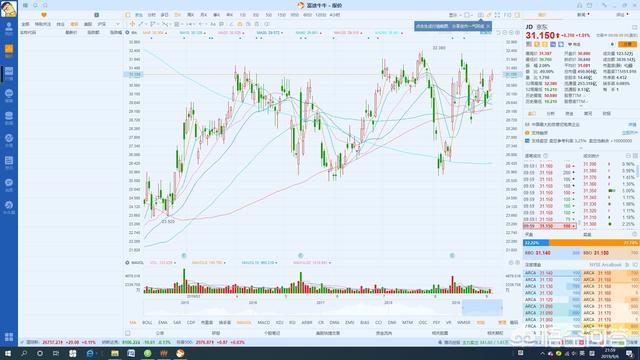Screen dimensions: 640x360
Task: Adjust the highlighted timeline range selector
Action: 482,307
